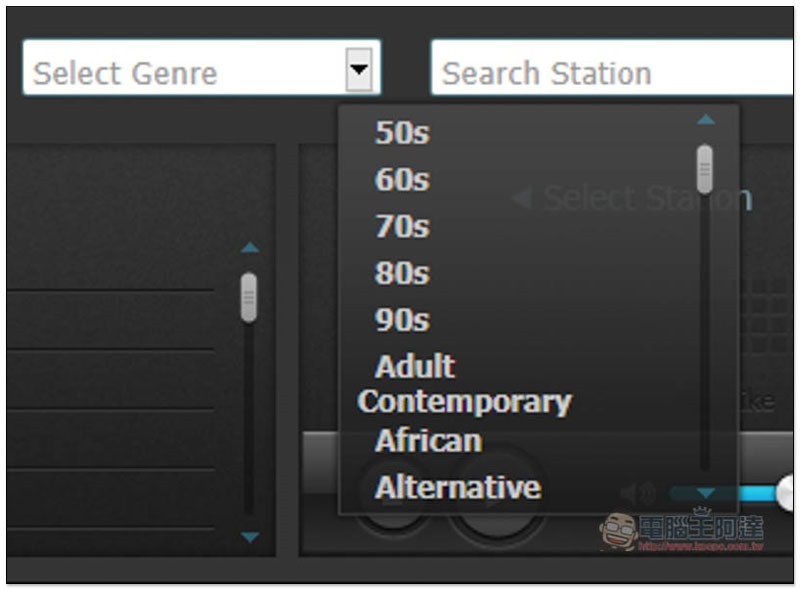Pick the 70s genre entry
The image size is (800, 591).
pos(402,226)
